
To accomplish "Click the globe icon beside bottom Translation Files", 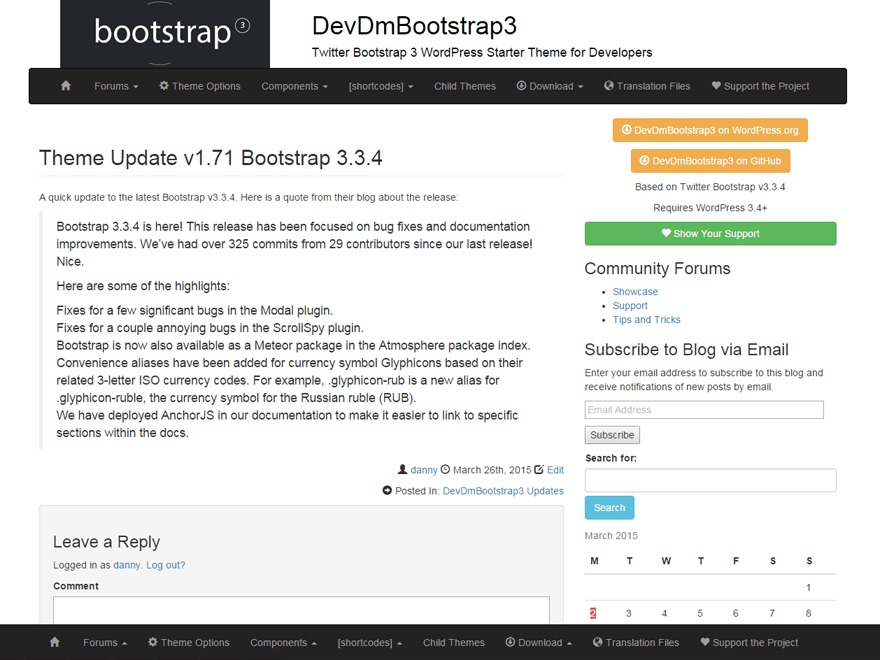I will (598, 641).
